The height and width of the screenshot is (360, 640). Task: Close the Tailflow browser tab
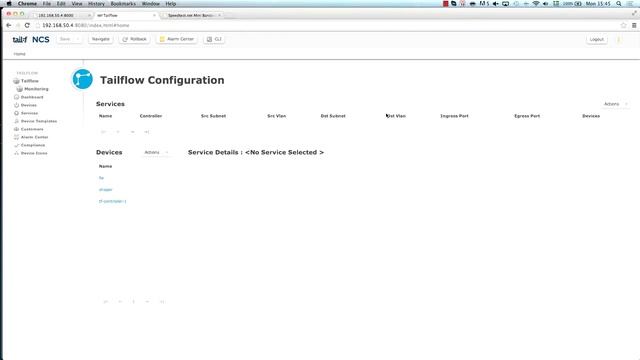point(154,16)
